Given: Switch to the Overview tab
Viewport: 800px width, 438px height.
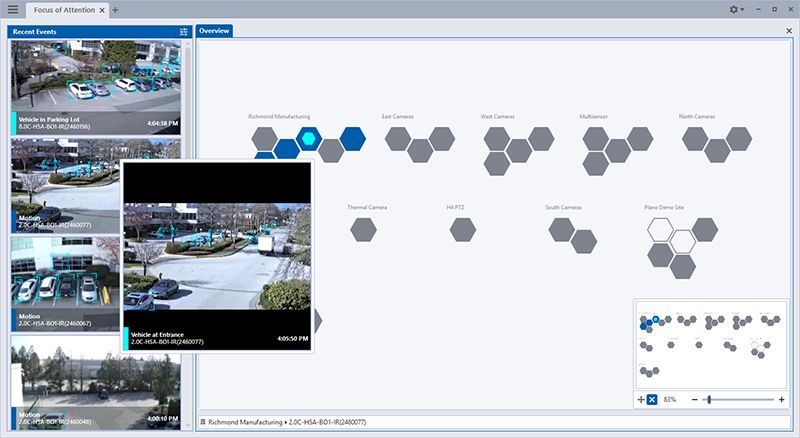Looking at the screenshot, I should (x=214, y=31).
